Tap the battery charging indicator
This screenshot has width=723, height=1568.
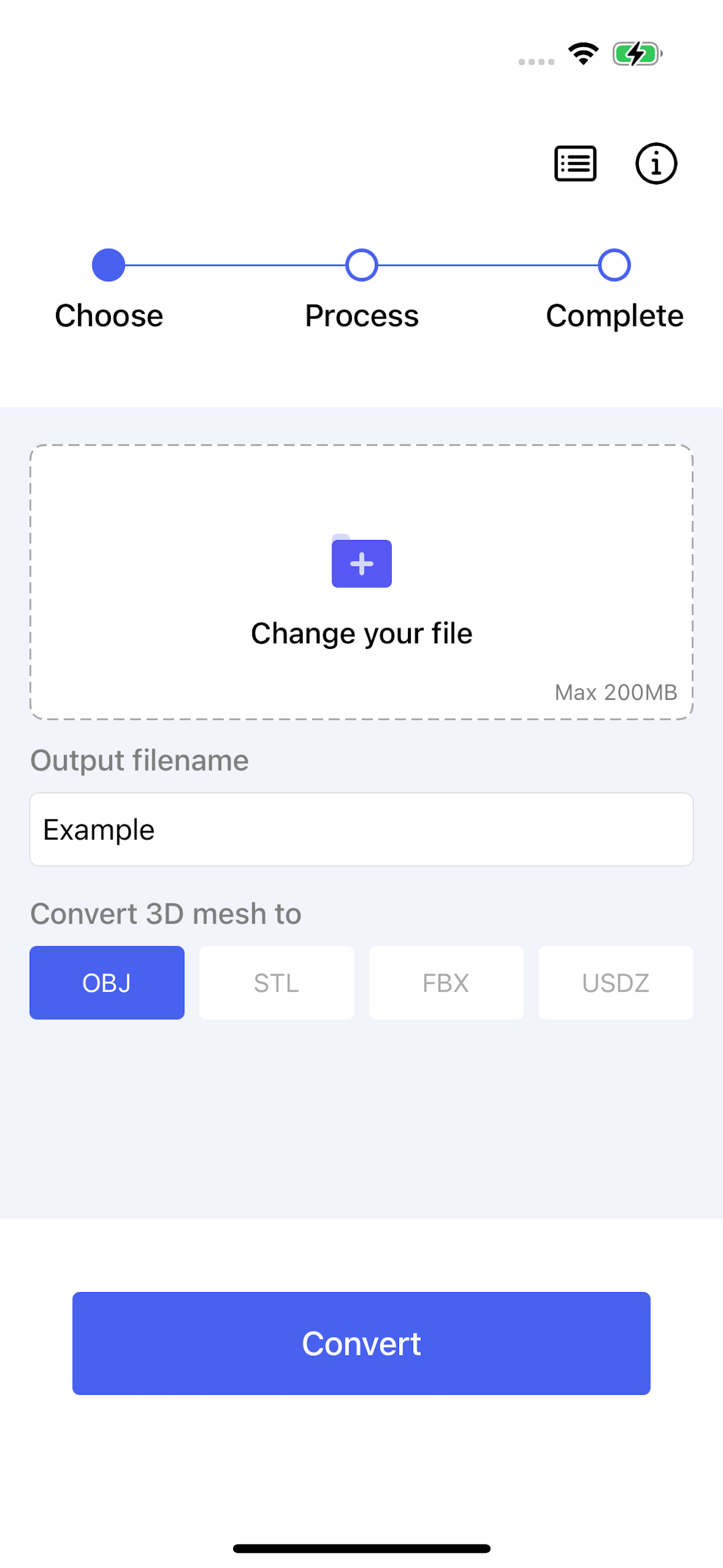click(x=635, y=54)
